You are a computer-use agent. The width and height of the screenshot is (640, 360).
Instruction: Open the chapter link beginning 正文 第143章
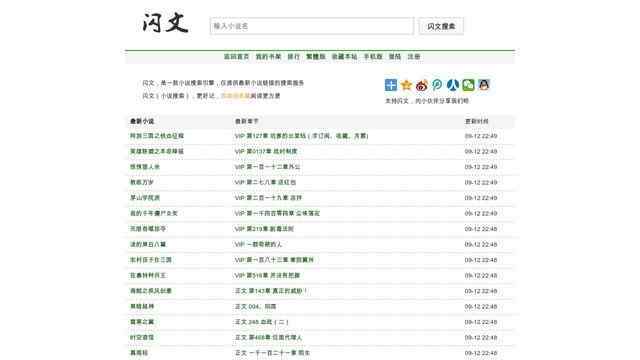(x=271, y=291)
